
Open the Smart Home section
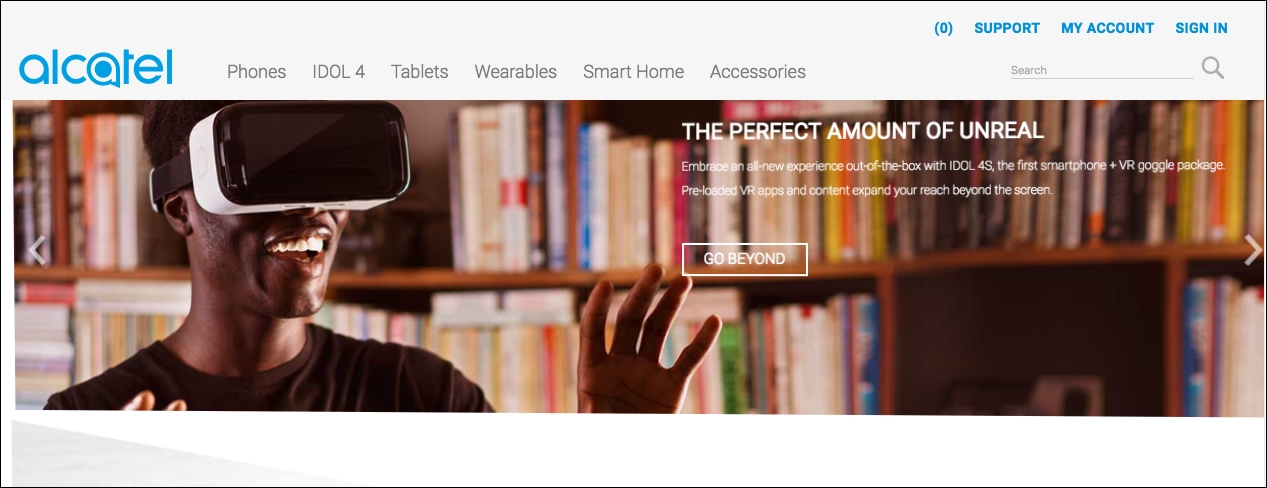(633, 72)
